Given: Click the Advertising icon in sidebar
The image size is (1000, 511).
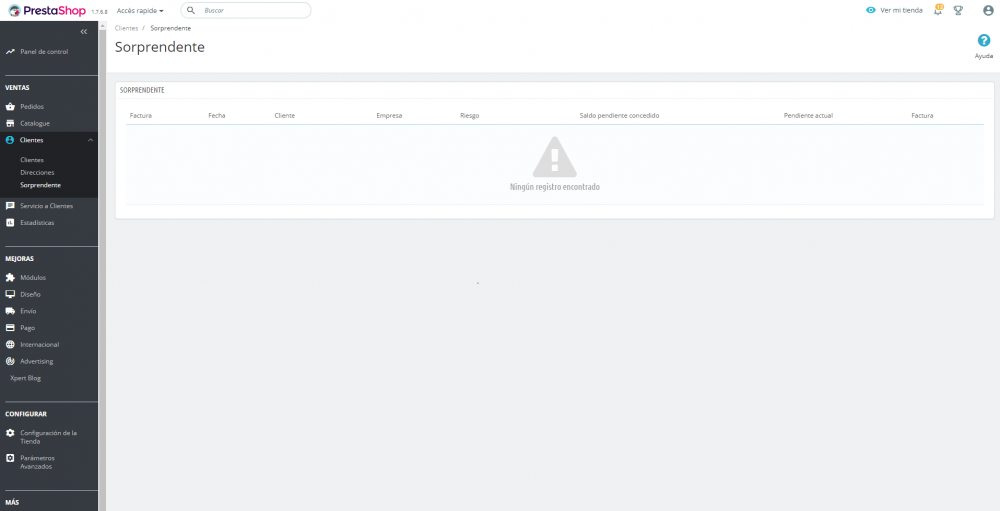Looking at the screenshot, I should point(10,361).
